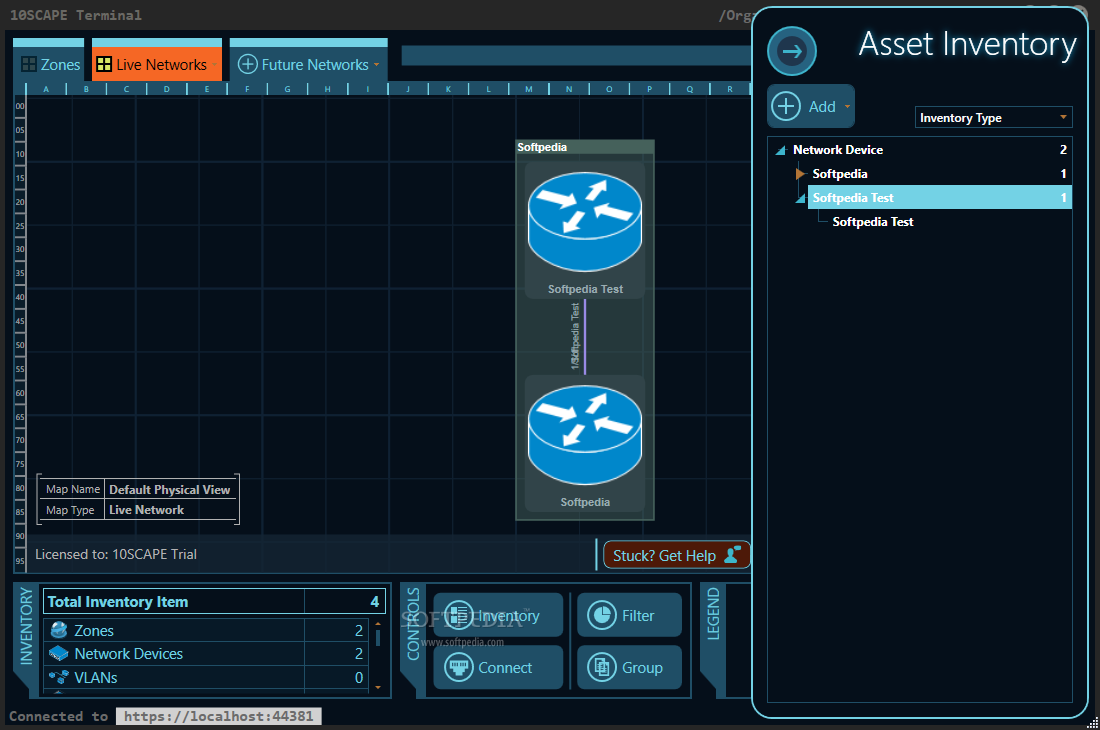Click the LEGEND vertical panel label

tap(713, 614)
